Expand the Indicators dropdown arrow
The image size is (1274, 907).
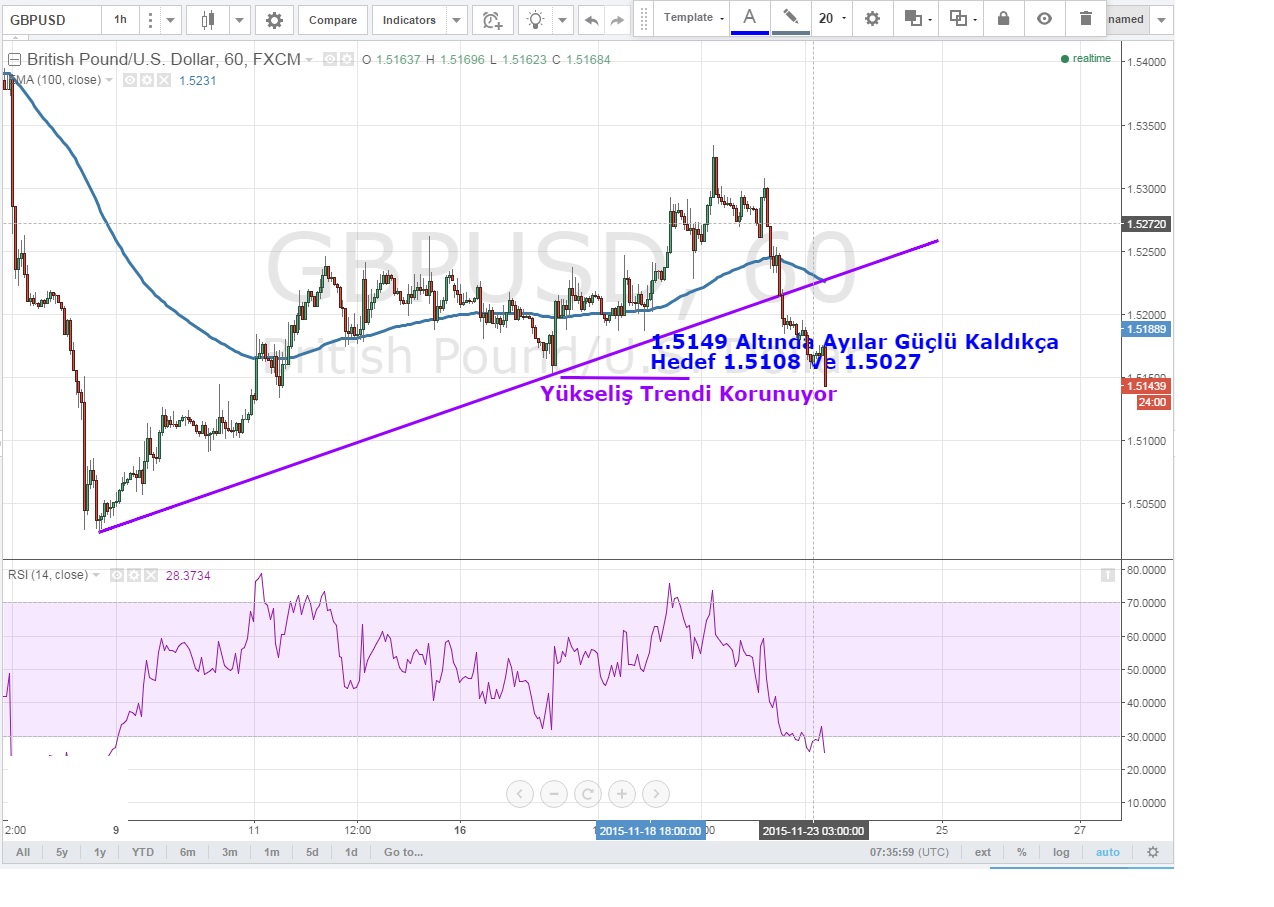tap(456, 20)
